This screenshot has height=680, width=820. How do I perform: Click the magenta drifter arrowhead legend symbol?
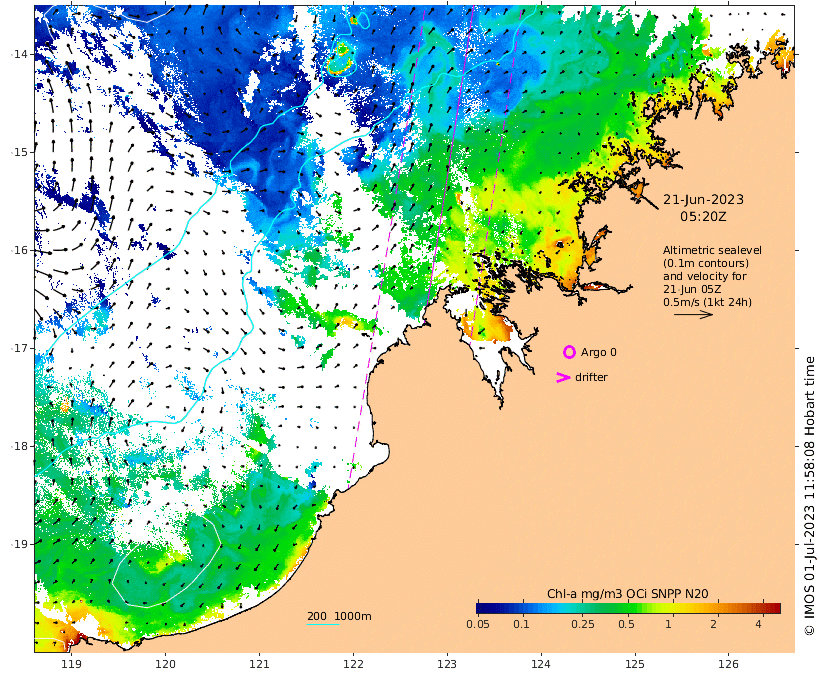tap(563, 377)
